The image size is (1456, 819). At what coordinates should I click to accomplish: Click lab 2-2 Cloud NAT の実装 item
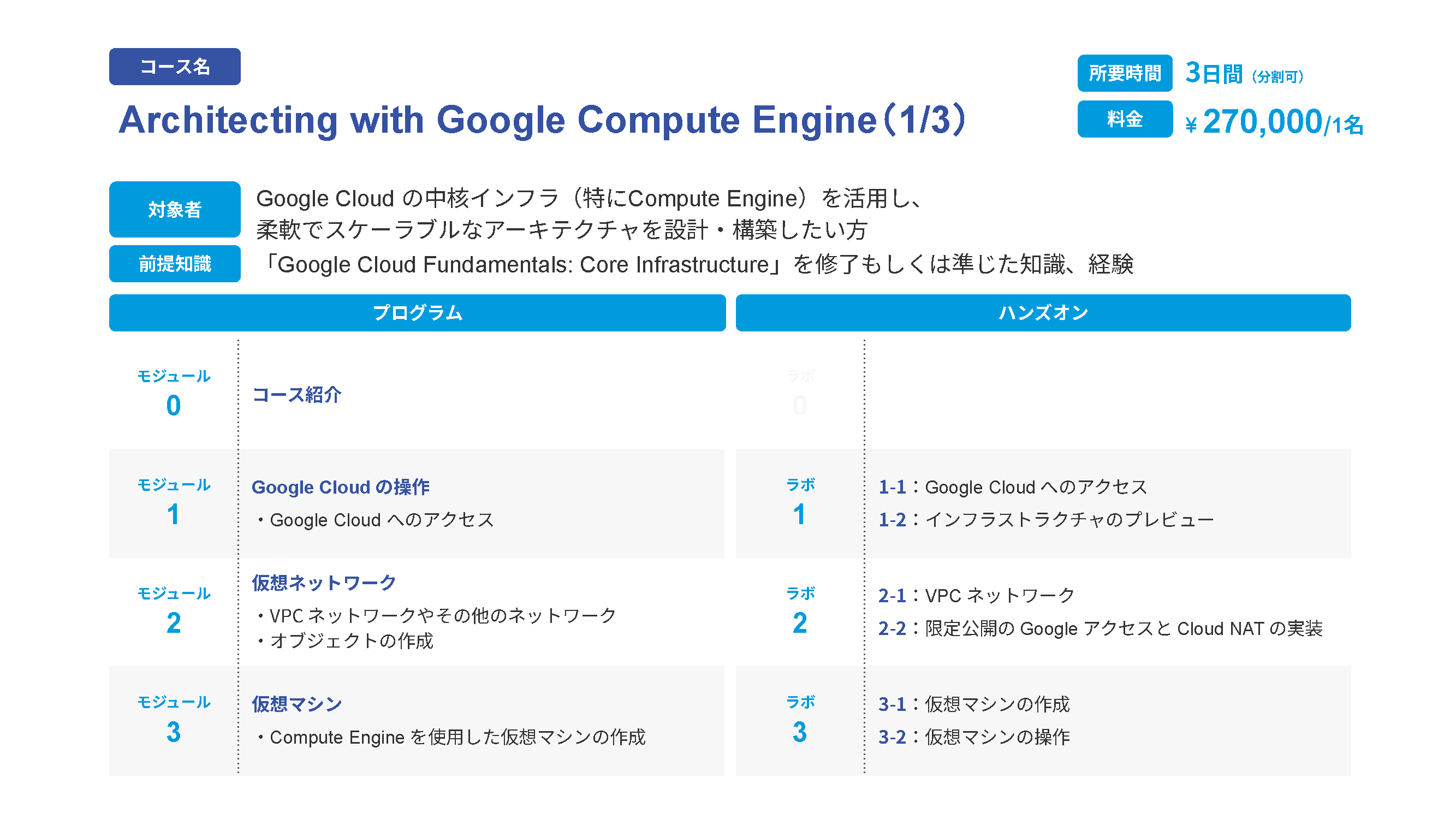click(x=1100, y=628)
